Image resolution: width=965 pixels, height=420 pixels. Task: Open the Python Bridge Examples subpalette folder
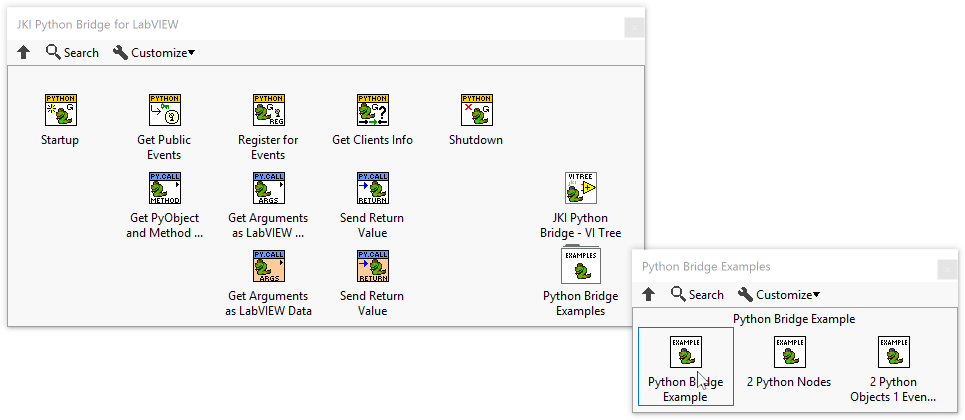pos(580,265)
